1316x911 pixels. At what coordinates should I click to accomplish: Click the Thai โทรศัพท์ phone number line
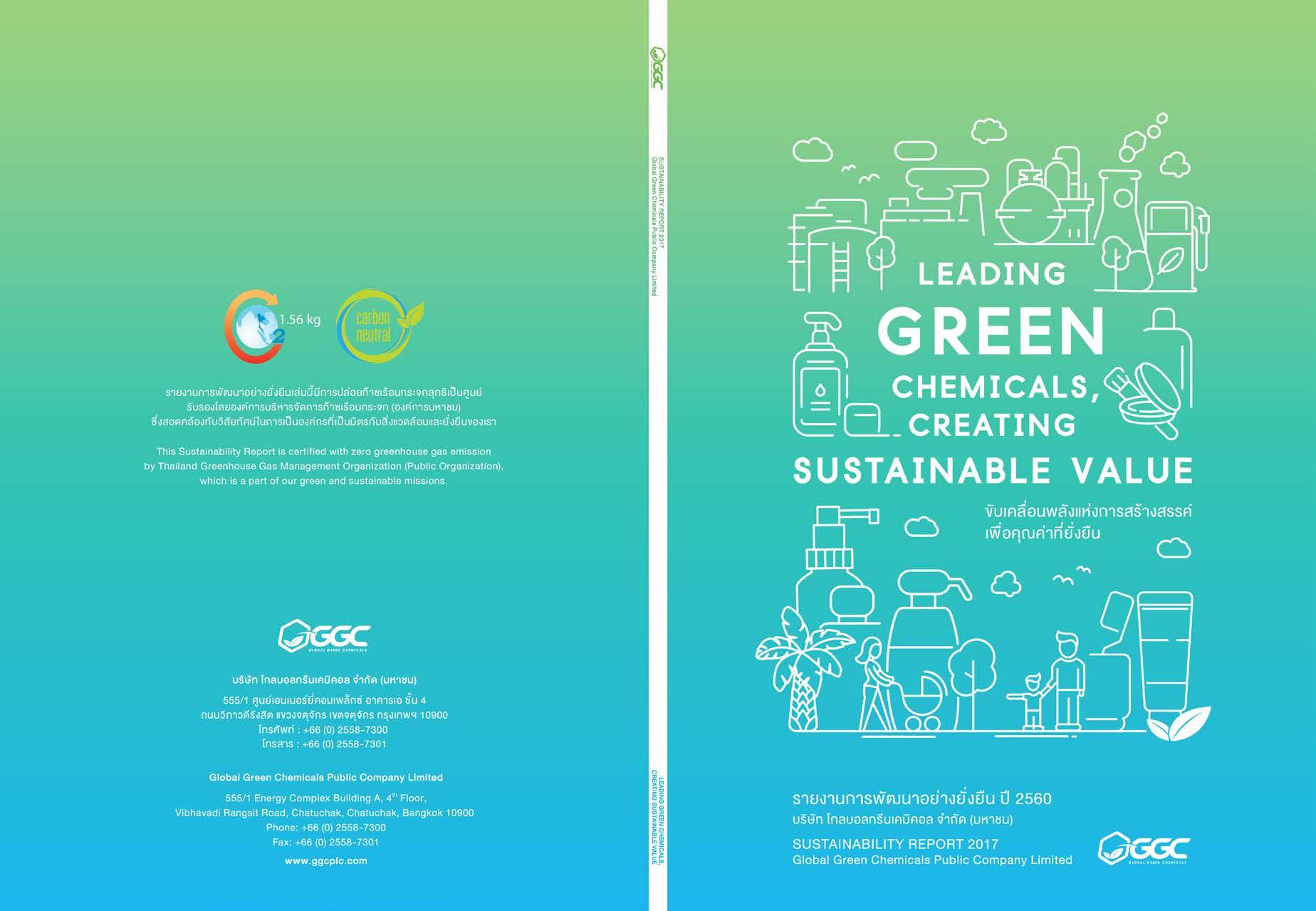323,730
